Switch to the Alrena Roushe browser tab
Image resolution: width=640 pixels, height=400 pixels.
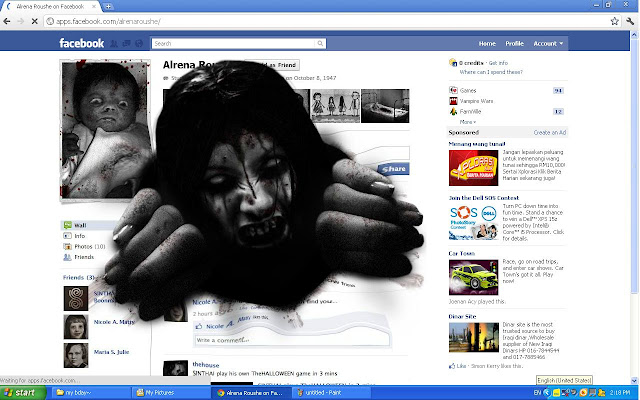coord(51,7)
